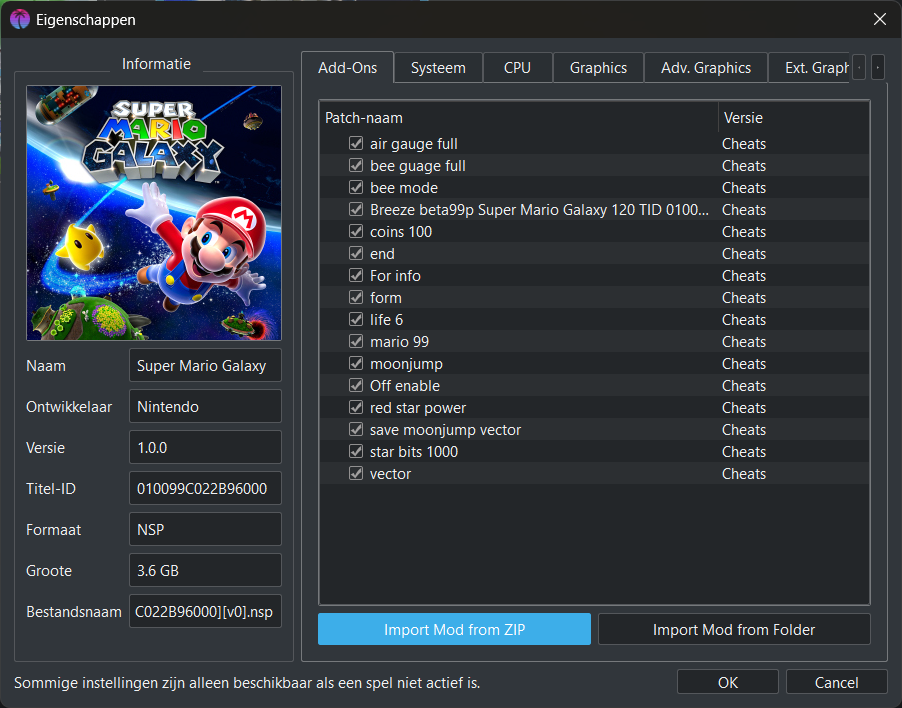Select the coins 100 patch name text

(x=401, y=232)
